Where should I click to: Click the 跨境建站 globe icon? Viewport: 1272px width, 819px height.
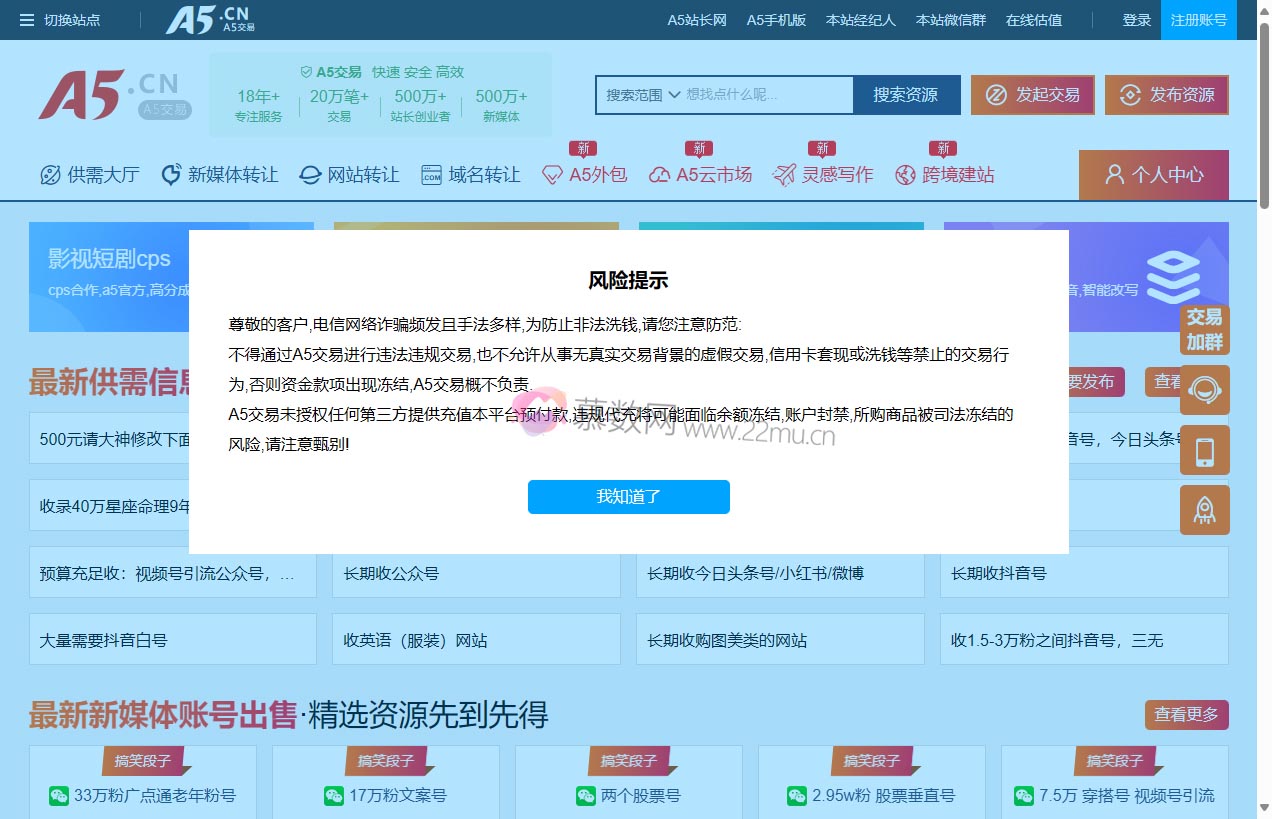905,175
